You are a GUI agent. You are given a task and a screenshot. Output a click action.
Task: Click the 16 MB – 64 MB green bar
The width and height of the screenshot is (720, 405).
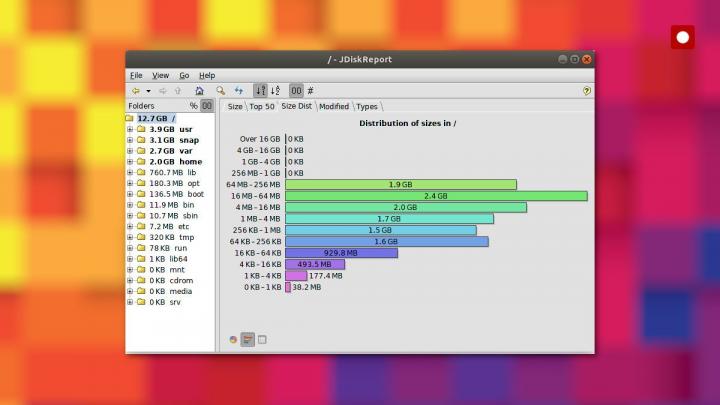436,196
